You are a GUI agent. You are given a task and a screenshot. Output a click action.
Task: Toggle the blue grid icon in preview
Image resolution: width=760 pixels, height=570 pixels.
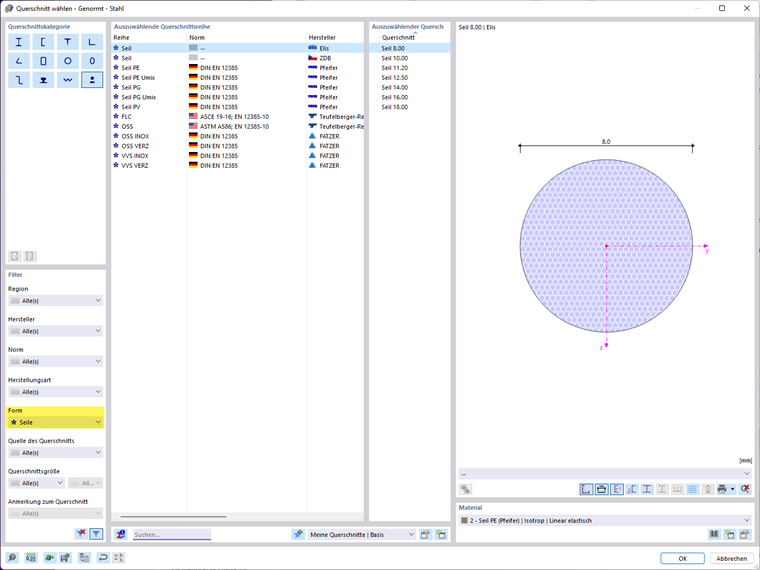[693, 489]
